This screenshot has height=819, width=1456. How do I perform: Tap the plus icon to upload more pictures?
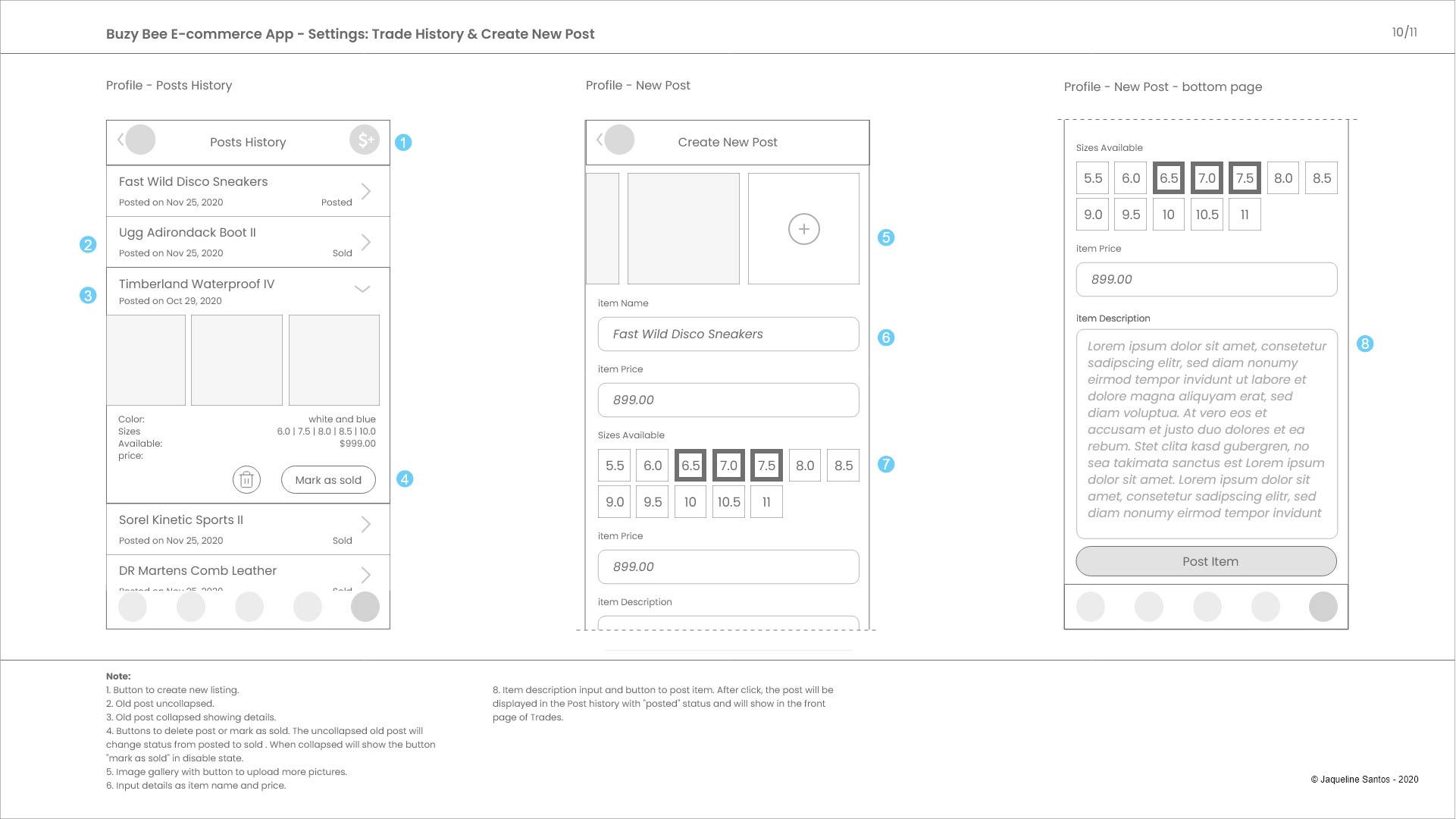point(804,229)
